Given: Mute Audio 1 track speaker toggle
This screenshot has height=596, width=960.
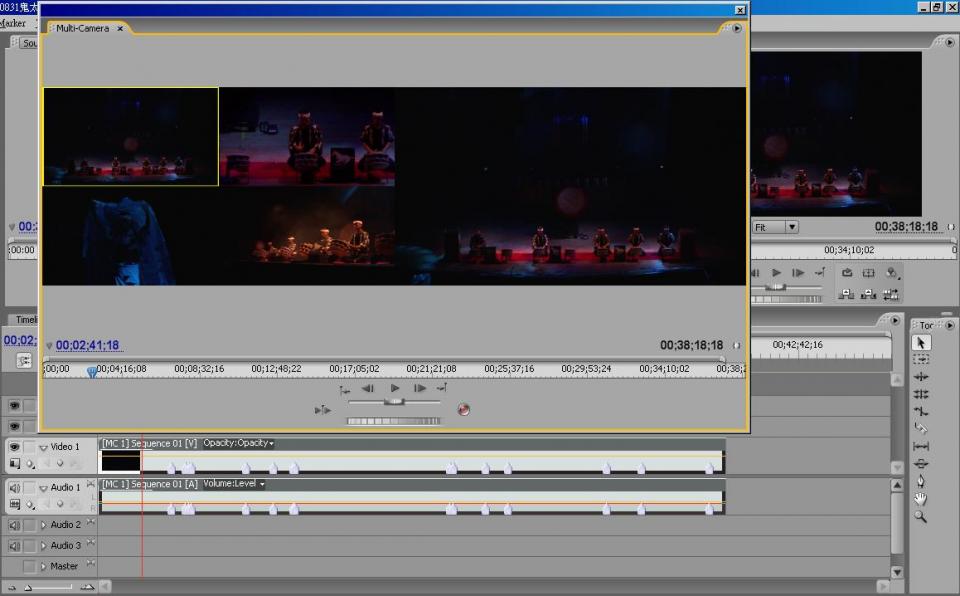Looking at the screenshot, I should tap(15, 488).
